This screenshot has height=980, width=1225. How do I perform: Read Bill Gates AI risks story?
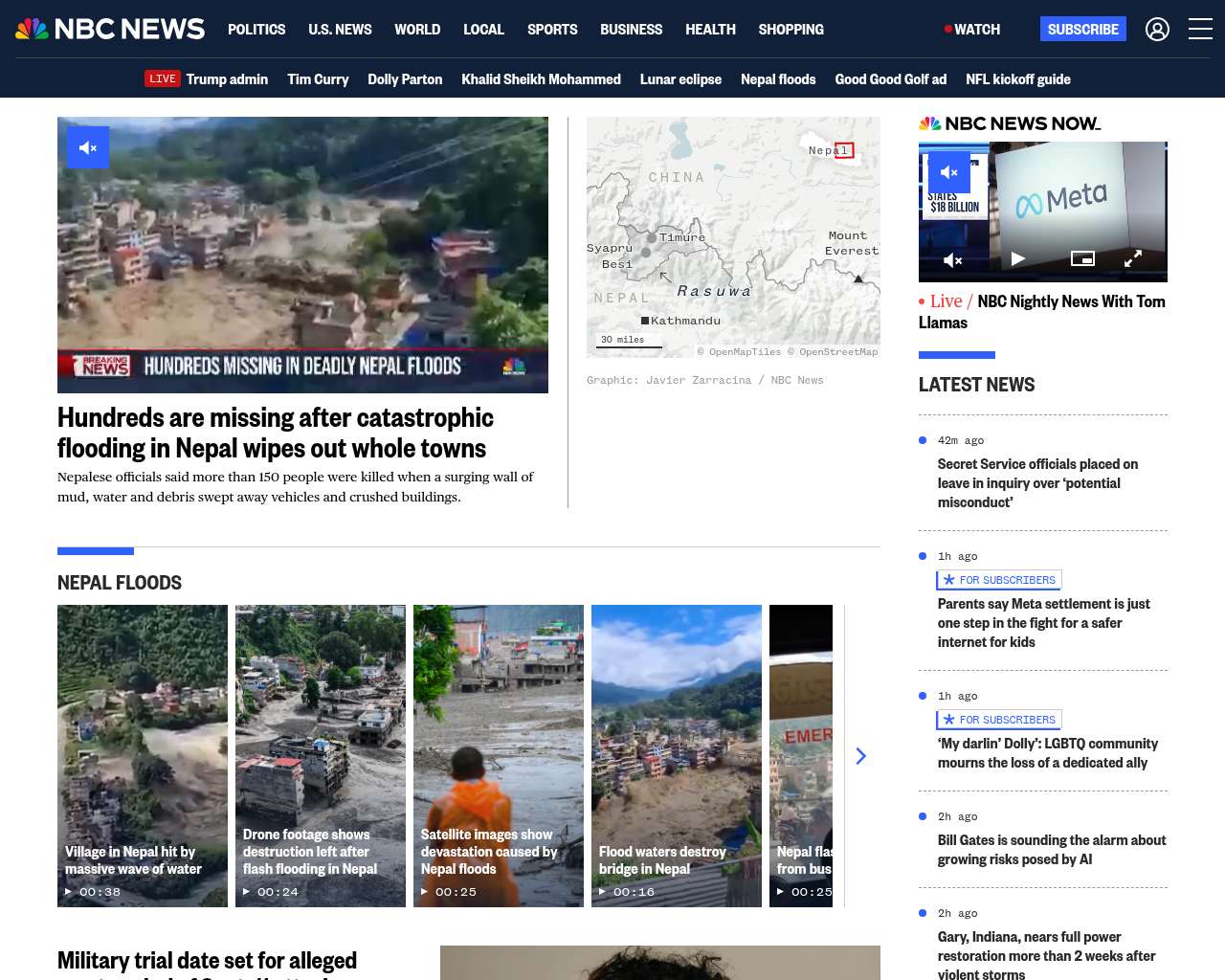[x=1052, y=850]
